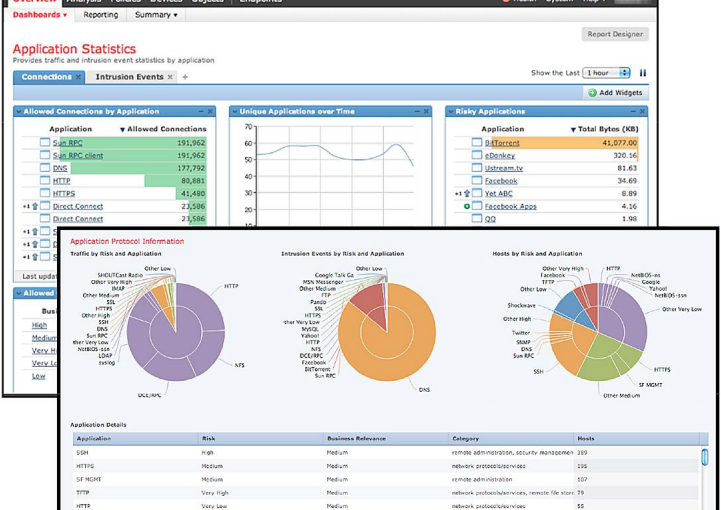Click the green new-entry icon beside Facebook Apps
This screenshot has height=510, width=721.
467,206
